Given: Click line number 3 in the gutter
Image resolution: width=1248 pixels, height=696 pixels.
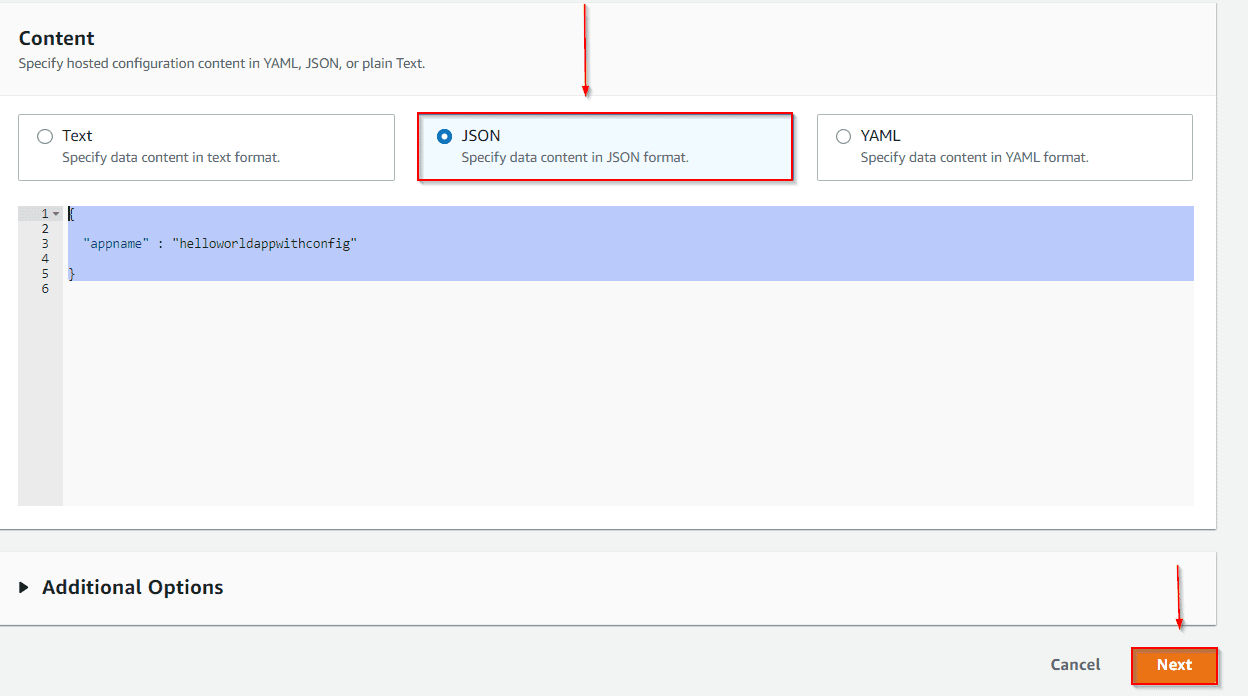Looking at the screenshot, I should (x=45, y=244).
